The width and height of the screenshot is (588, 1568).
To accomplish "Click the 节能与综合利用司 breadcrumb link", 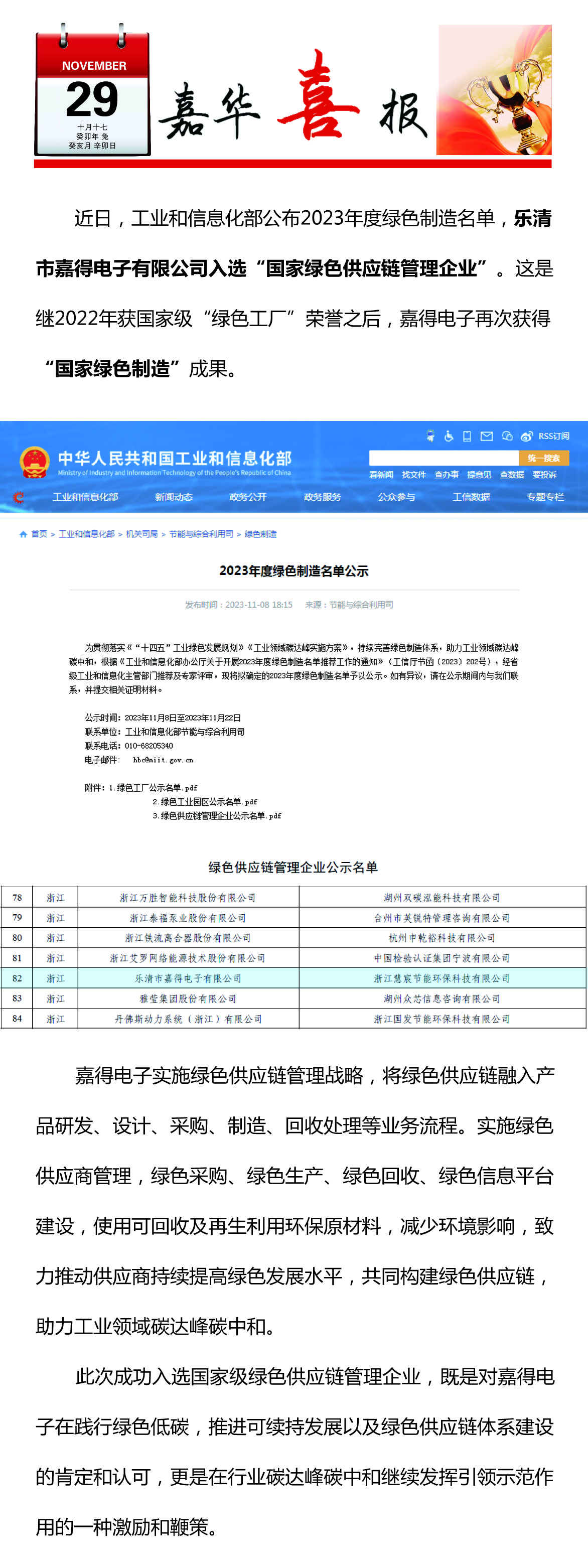I will click(201, 534).
